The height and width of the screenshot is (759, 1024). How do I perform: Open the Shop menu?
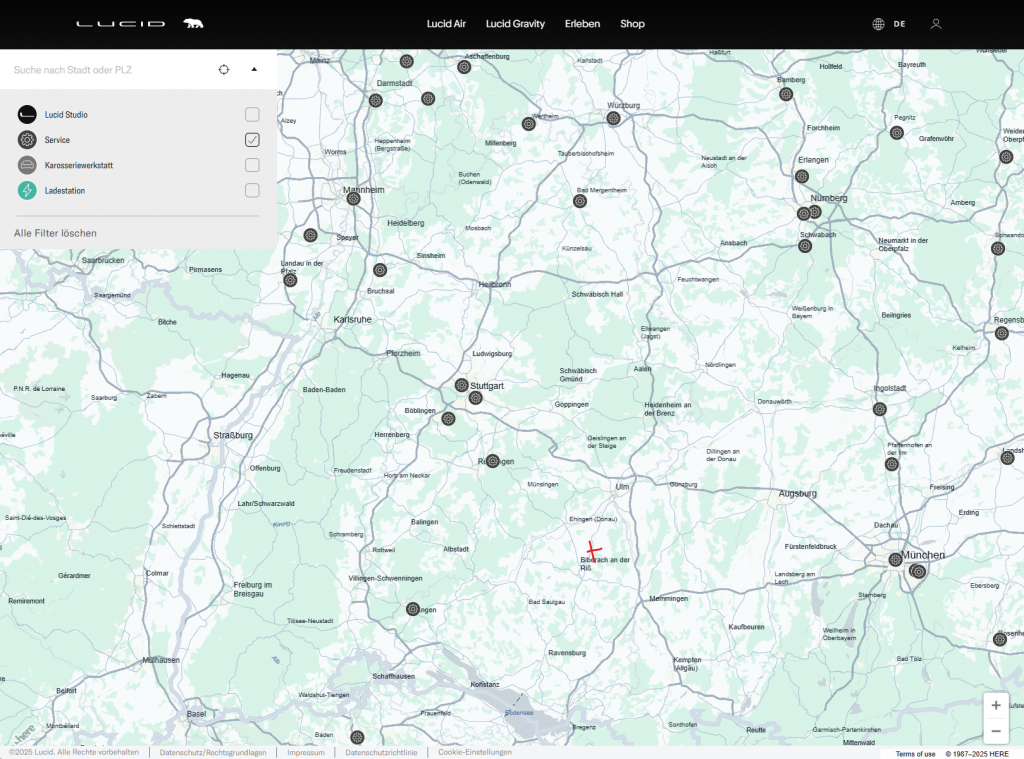point(632,24)
